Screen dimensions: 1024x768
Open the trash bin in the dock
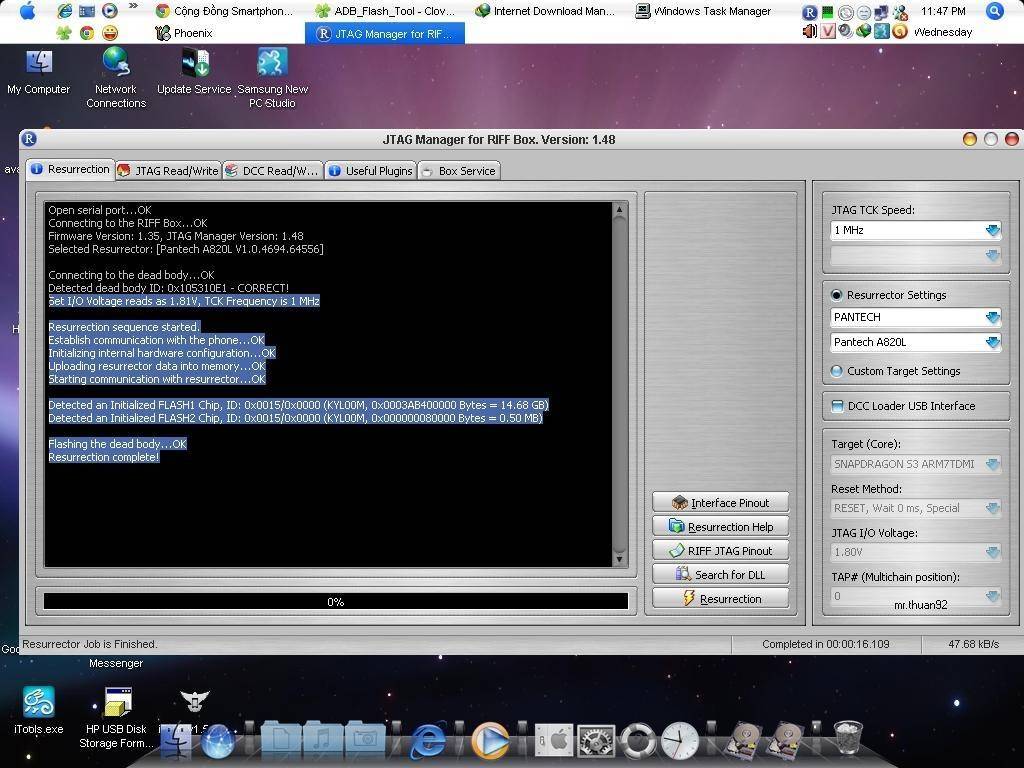[x=848, y=738]
